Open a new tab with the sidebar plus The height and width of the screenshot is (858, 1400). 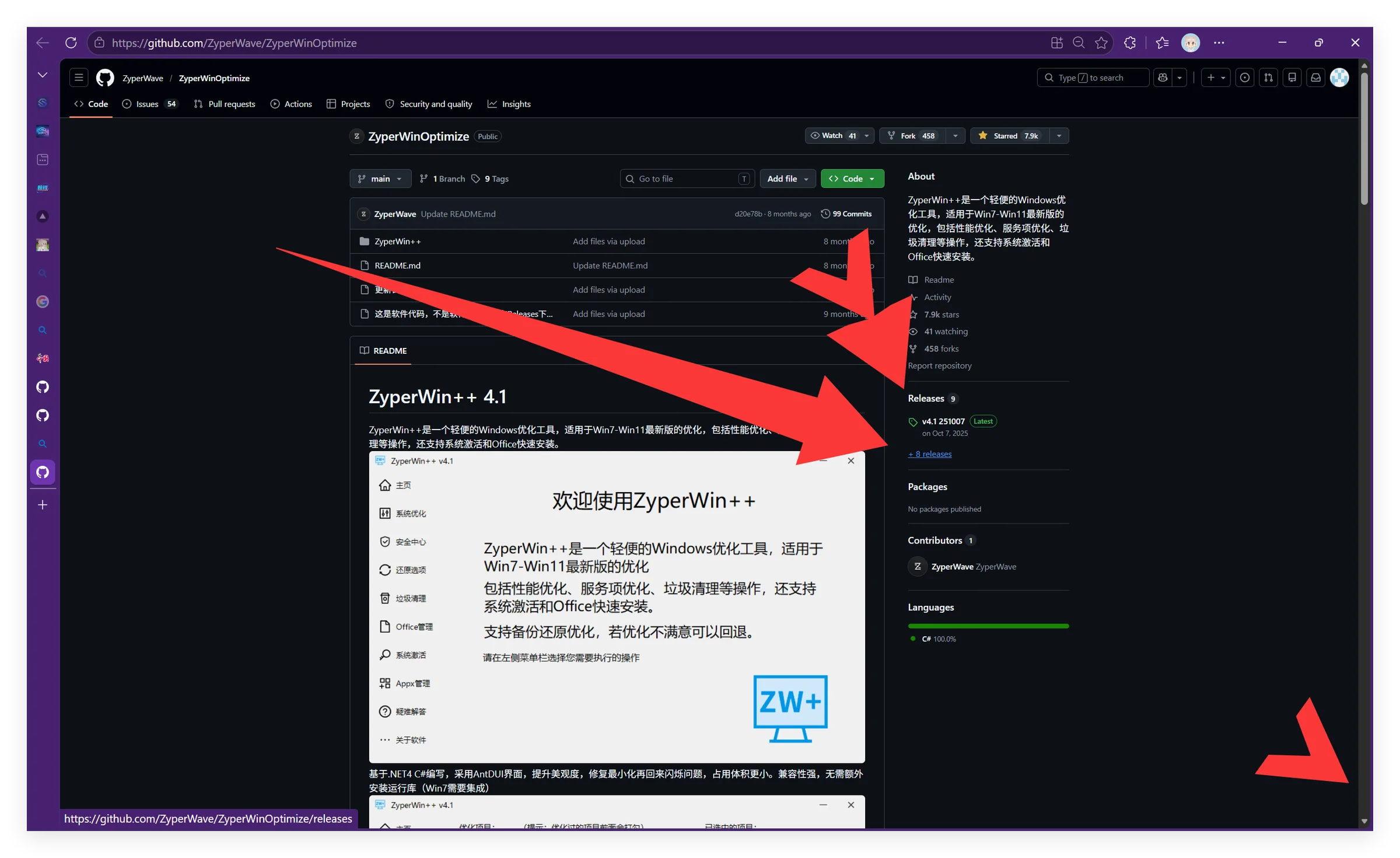[x=43, y=505]
